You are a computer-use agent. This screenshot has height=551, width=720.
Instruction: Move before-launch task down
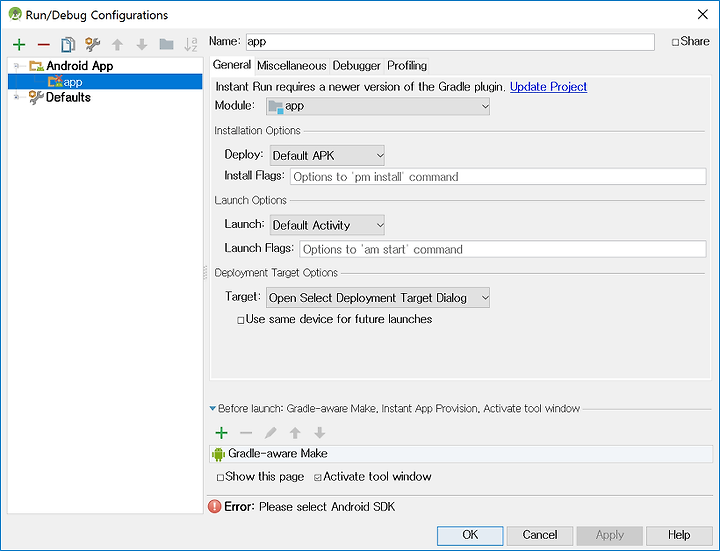click(320, 433)
